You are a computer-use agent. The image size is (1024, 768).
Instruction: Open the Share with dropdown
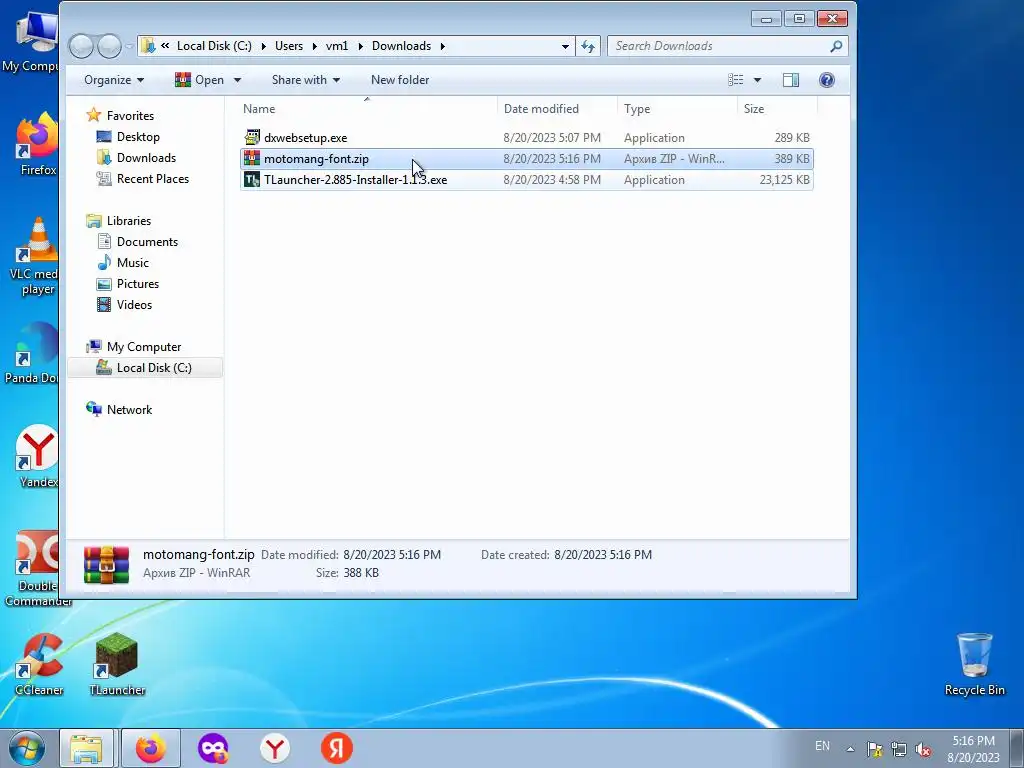[306, 80]
